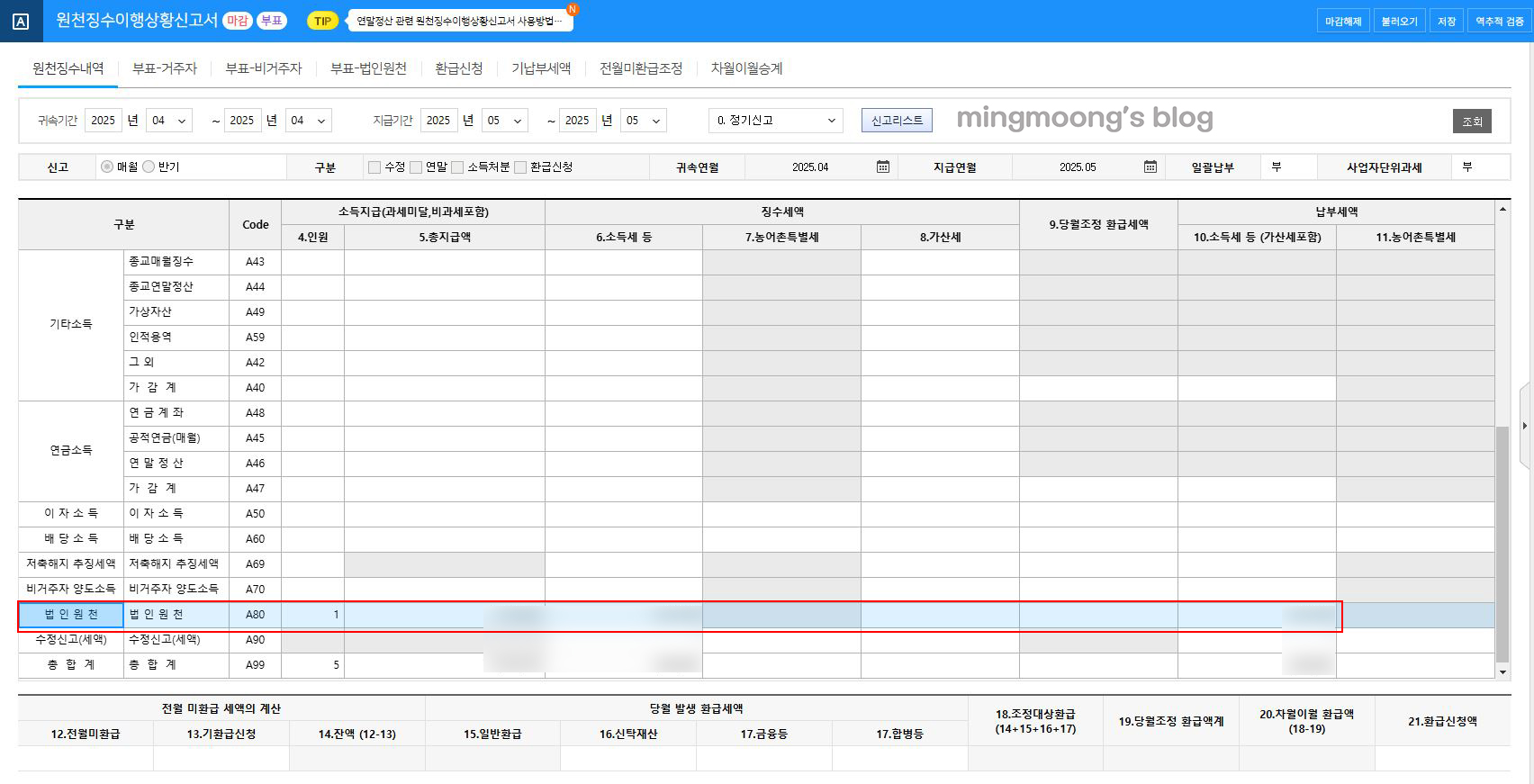Click the 귀속연월 2025.04 field
1534x784 pixels.
pos(810,167)
